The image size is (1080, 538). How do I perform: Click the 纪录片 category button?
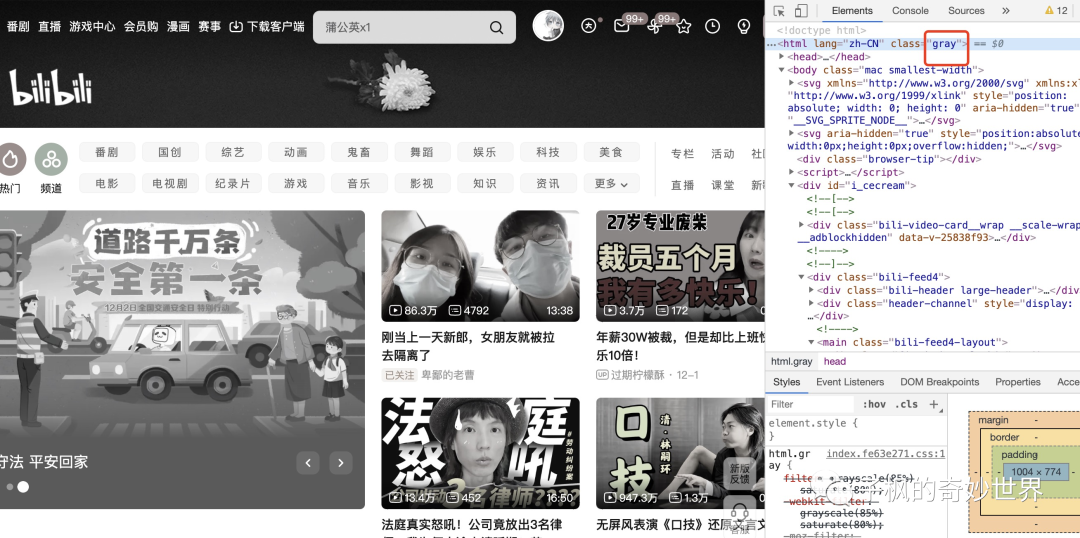click(x=233, y=184)
